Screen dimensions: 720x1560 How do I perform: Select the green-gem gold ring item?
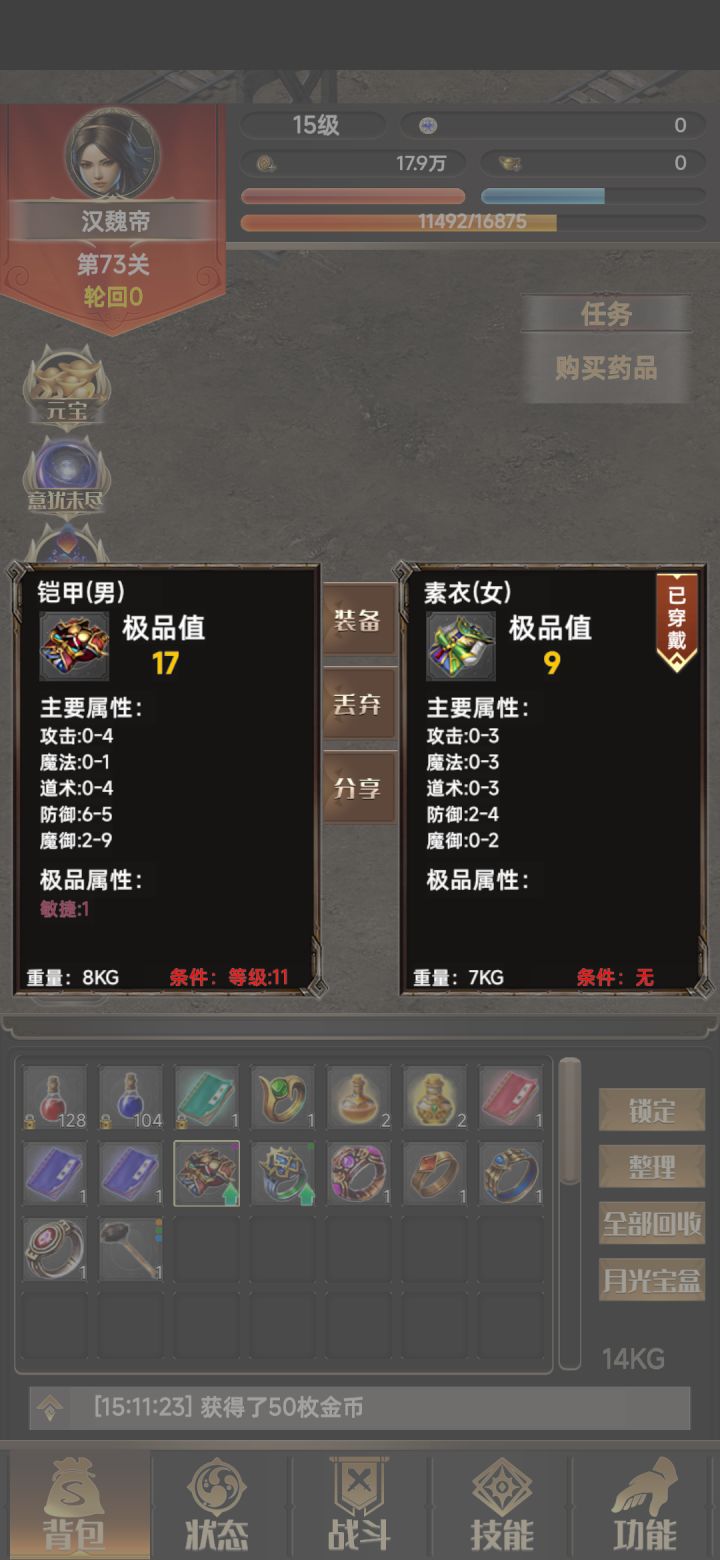pos(283,1098)
